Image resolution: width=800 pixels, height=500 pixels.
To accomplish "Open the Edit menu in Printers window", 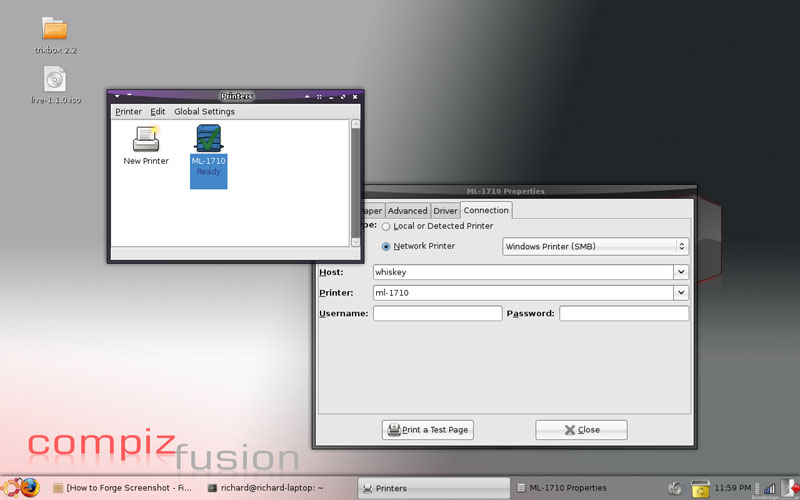I will pyautogui.click(x=157, y=111).
